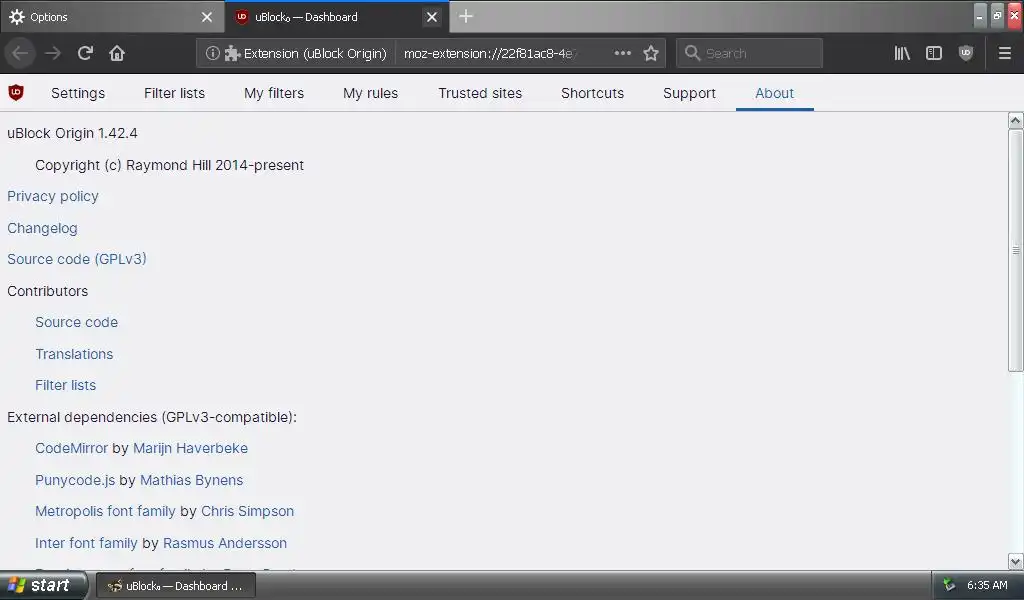The image size is (1024, 600).
Task: Open the Source code (GPLv3) link
Action: [x=77, y=259]
